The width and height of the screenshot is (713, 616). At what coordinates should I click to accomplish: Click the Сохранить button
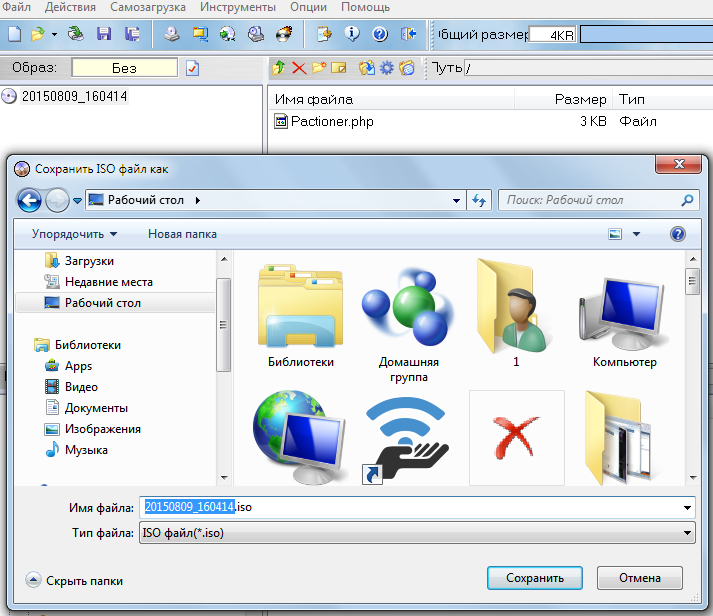point(535,578)
